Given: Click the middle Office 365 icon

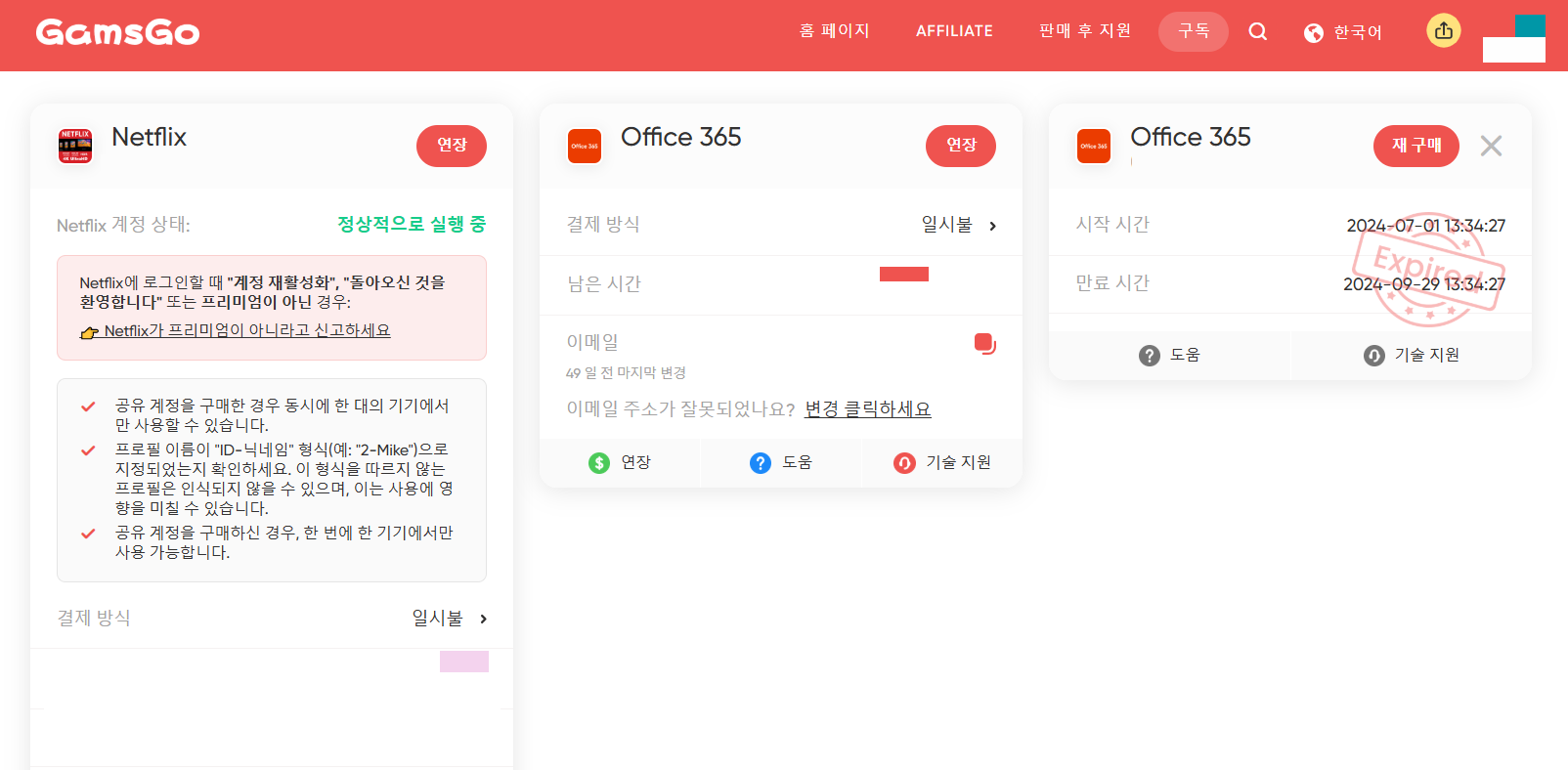Looking at the screenshot, I should tap(585, 146).
